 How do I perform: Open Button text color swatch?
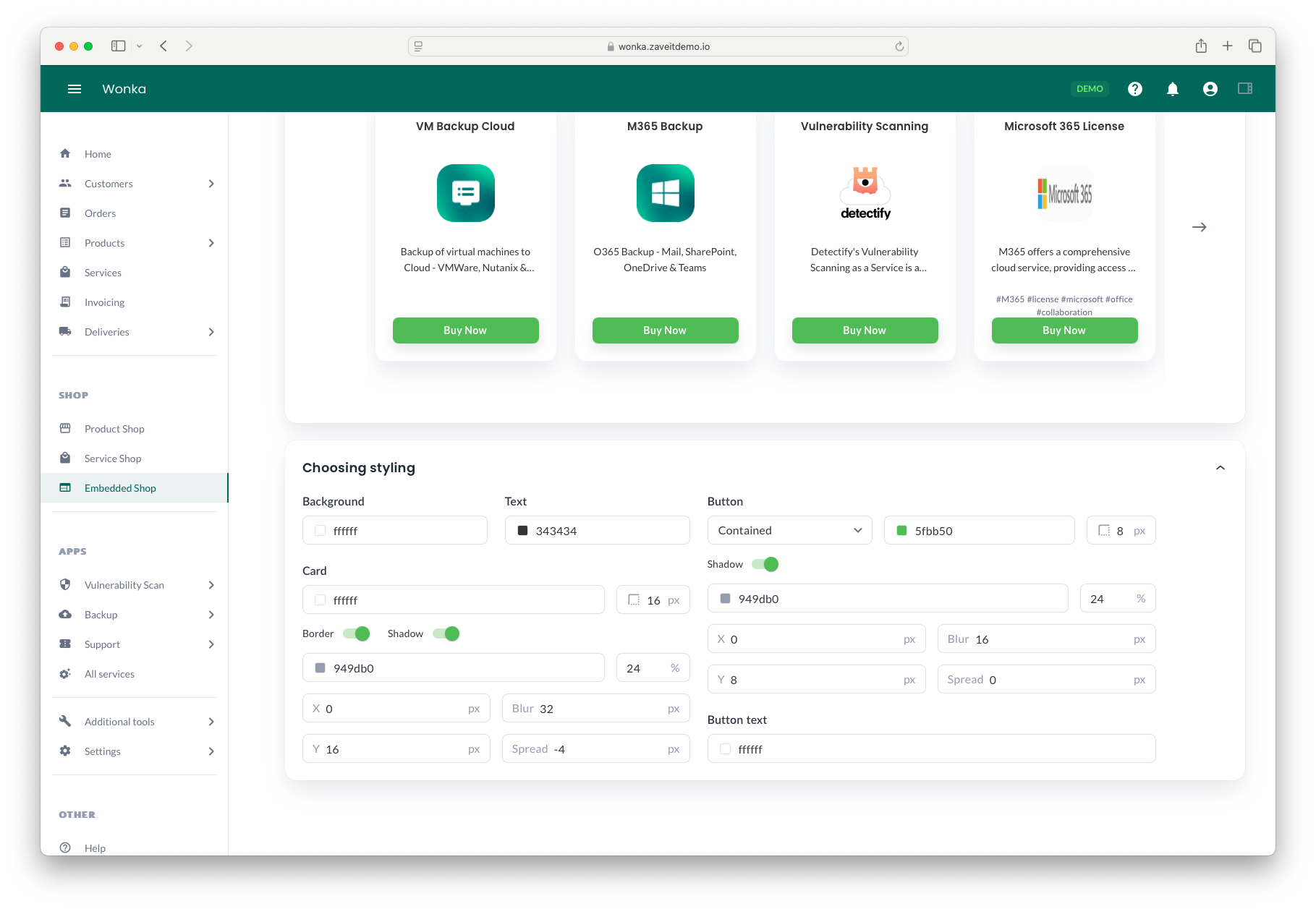(725, 749)
